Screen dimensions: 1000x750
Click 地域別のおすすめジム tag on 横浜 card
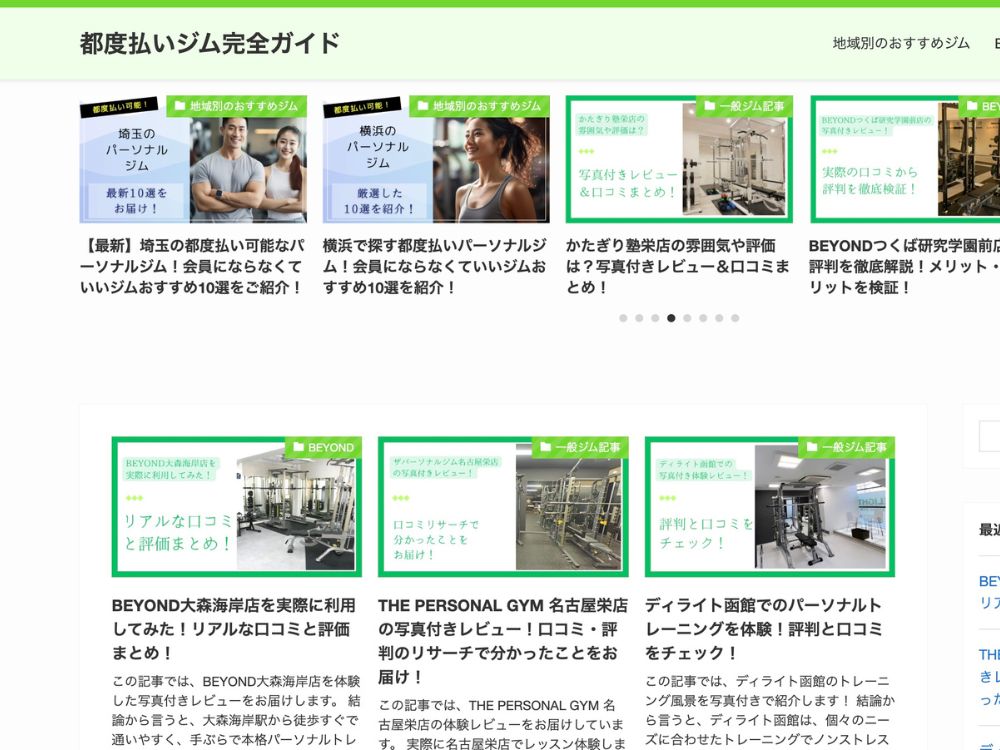(479, 106)
